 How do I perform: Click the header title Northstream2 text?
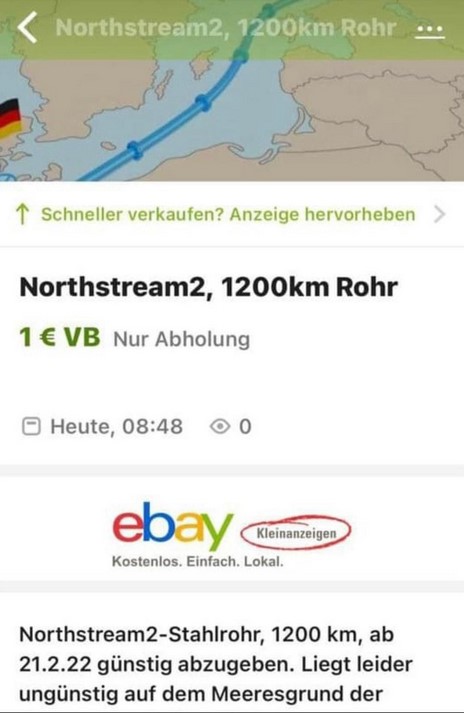[226, 28]
